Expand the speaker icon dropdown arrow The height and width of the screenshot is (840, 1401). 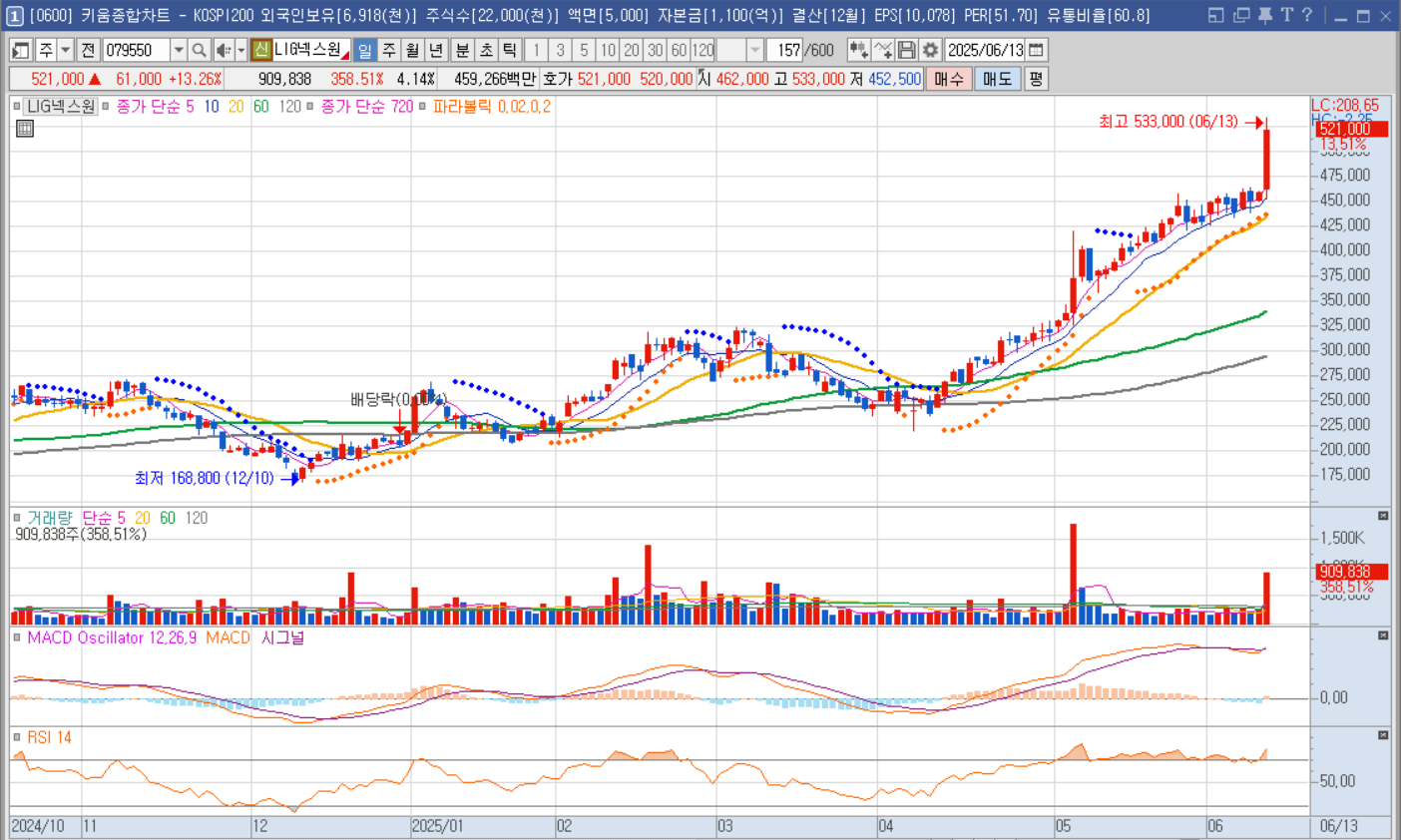coord(240,50)
